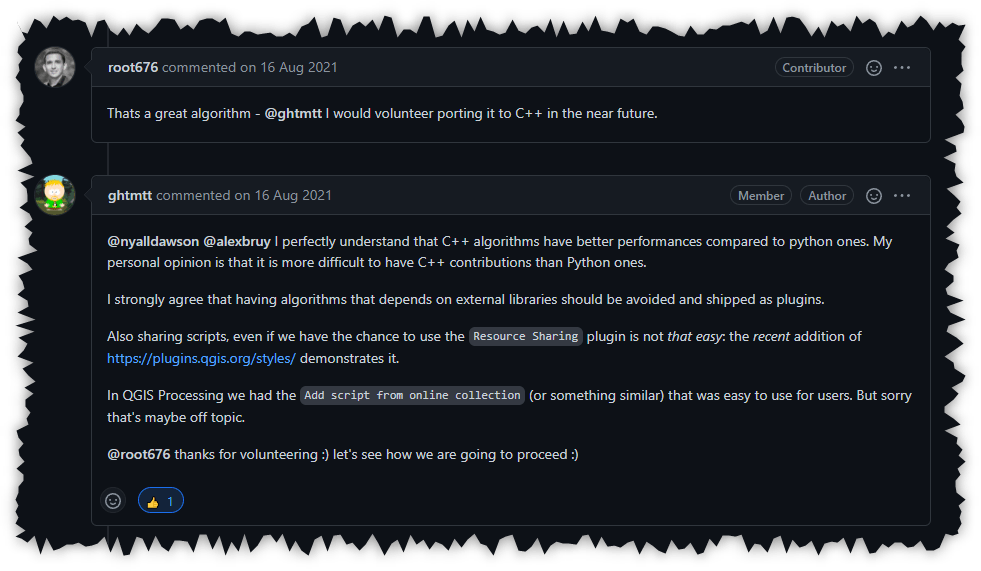The width and height of the screenshot is (981, 571).
Task: Open the options menu on ghtmtt's comment
Action: pos(902,196)
